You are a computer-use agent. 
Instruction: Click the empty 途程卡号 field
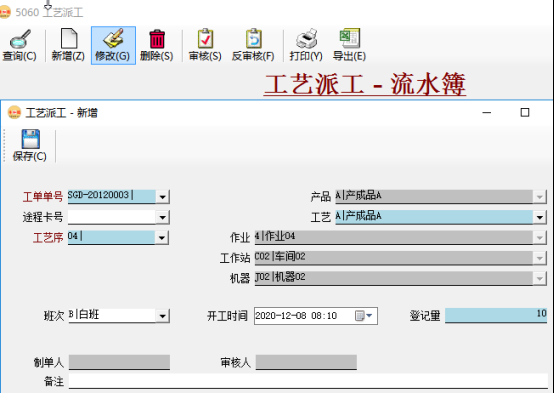click(x=112, y=217)
